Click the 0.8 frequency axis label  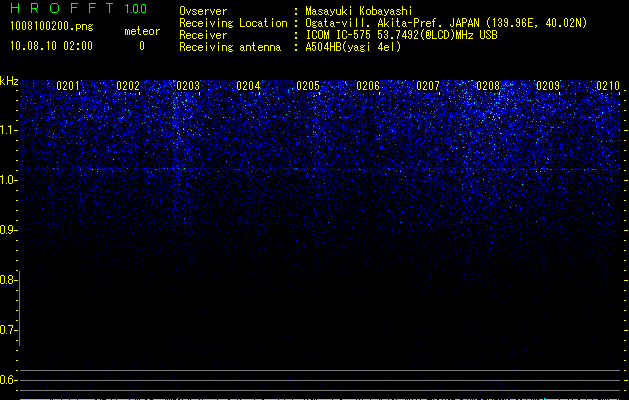[x=8, y=280]
